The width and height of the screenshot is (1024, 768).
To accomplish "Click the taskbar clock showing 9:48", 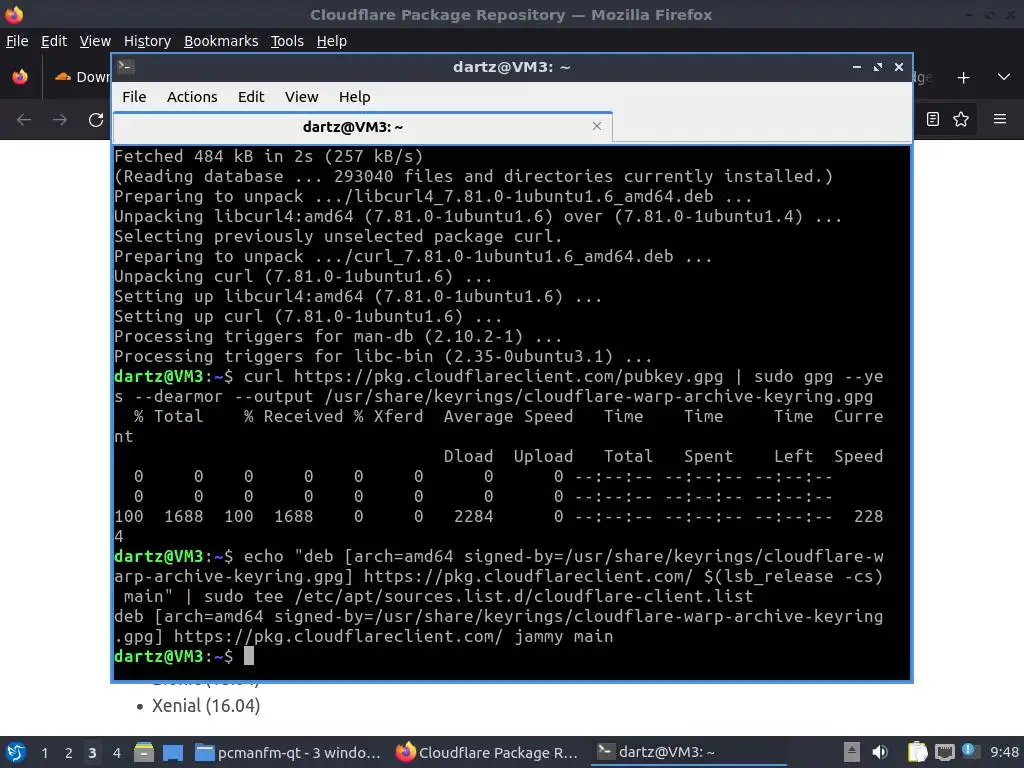I will 1004,752.
